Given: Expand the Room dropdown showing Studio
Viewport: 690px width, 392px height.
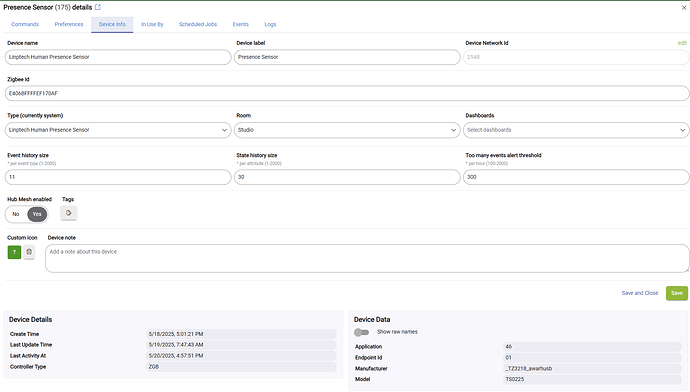Looking at the screenshot, I should point(347,130).
